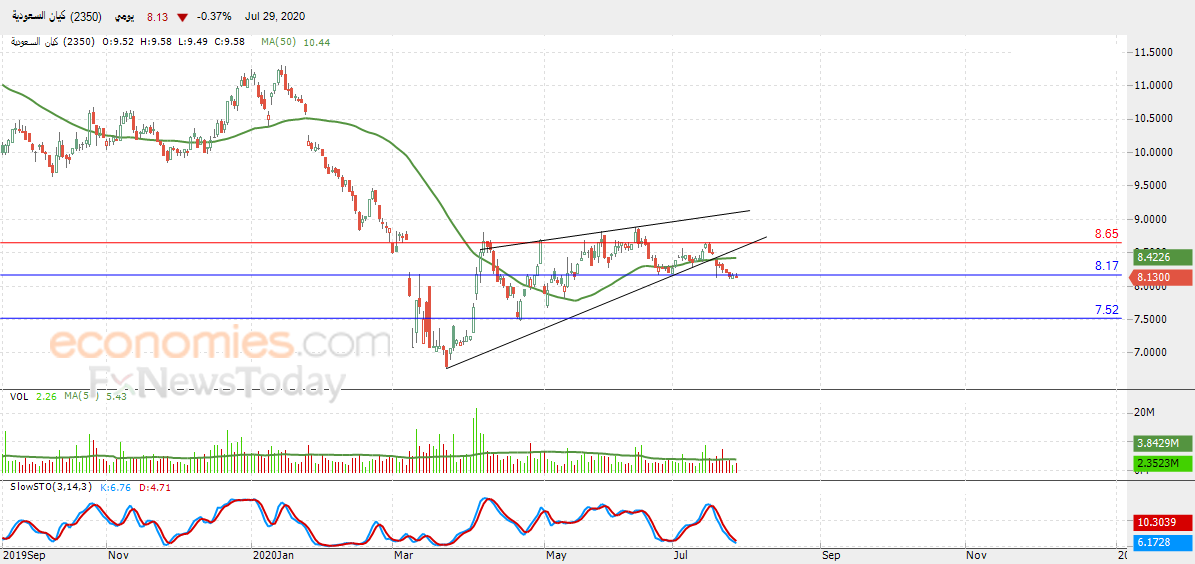
Task: Select the 8.17 blue support level label
Action: tap(1107, 266)
